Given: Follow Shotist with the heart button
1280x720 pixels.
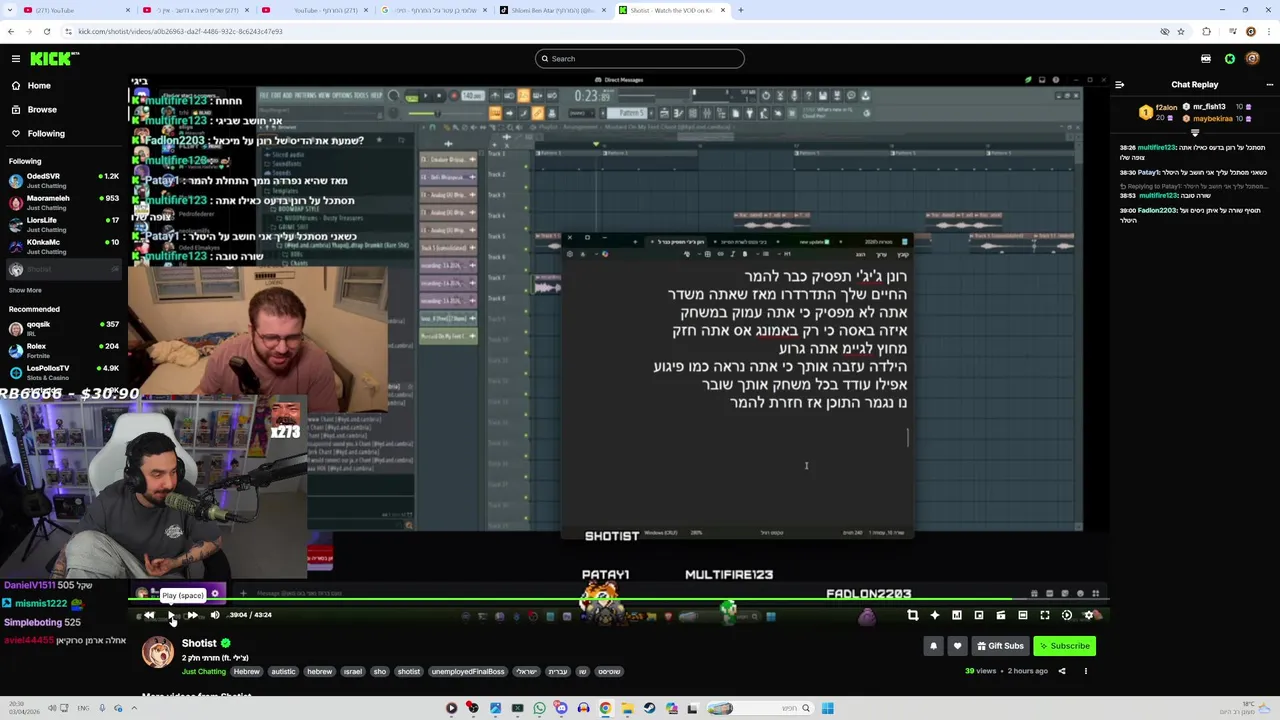Looking at the screenshot, I should 957,646.
